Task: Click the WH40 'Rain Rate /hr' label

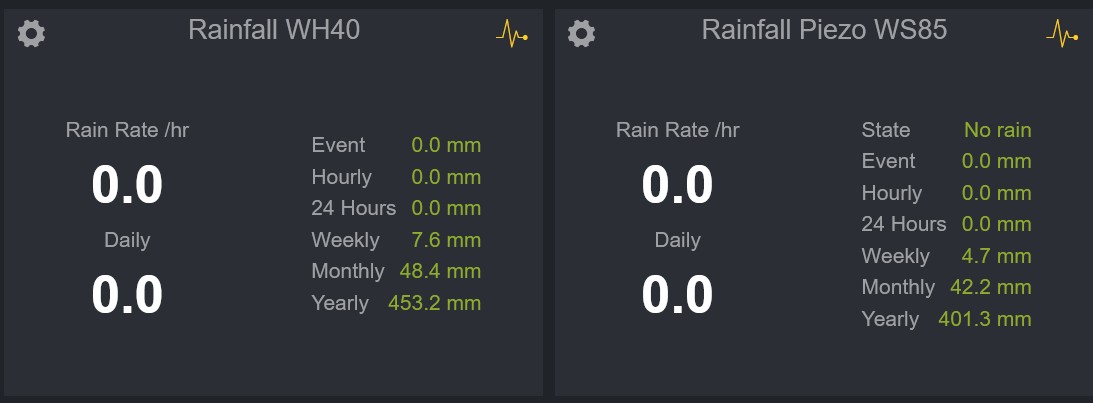Action: tap(127, 130)
